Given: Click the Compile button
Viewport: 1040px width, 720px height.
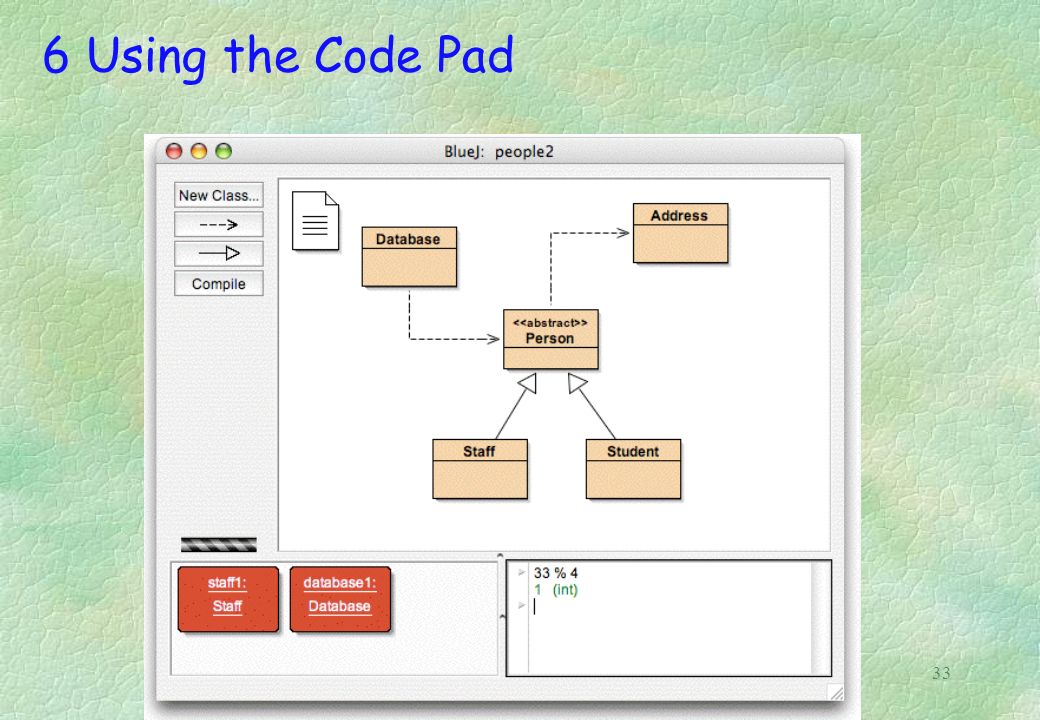Looking at the screenshot, I should tap(219, 284).
